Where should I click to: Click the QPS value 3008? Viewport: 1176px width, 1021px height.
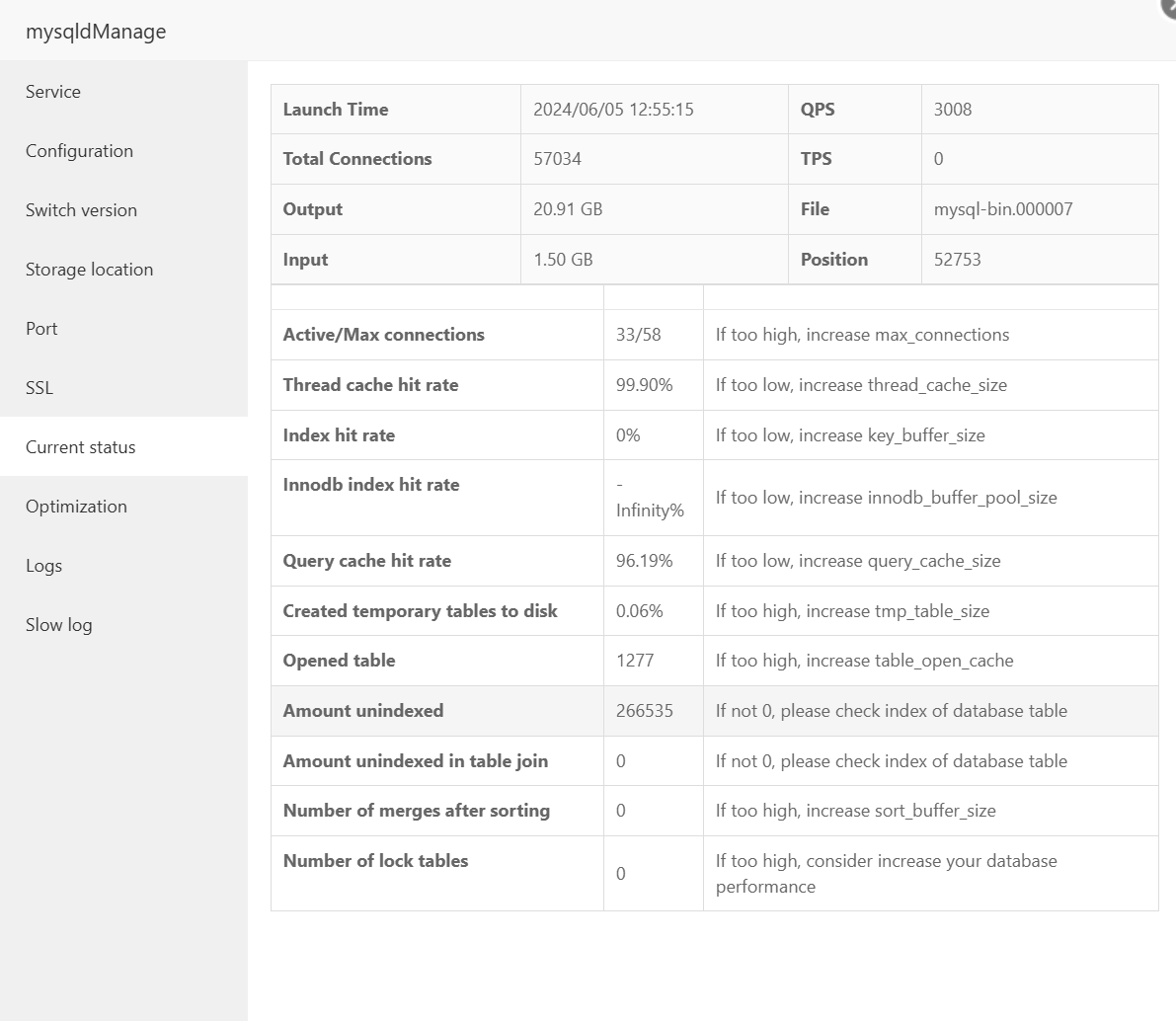[x=953, y=110]
